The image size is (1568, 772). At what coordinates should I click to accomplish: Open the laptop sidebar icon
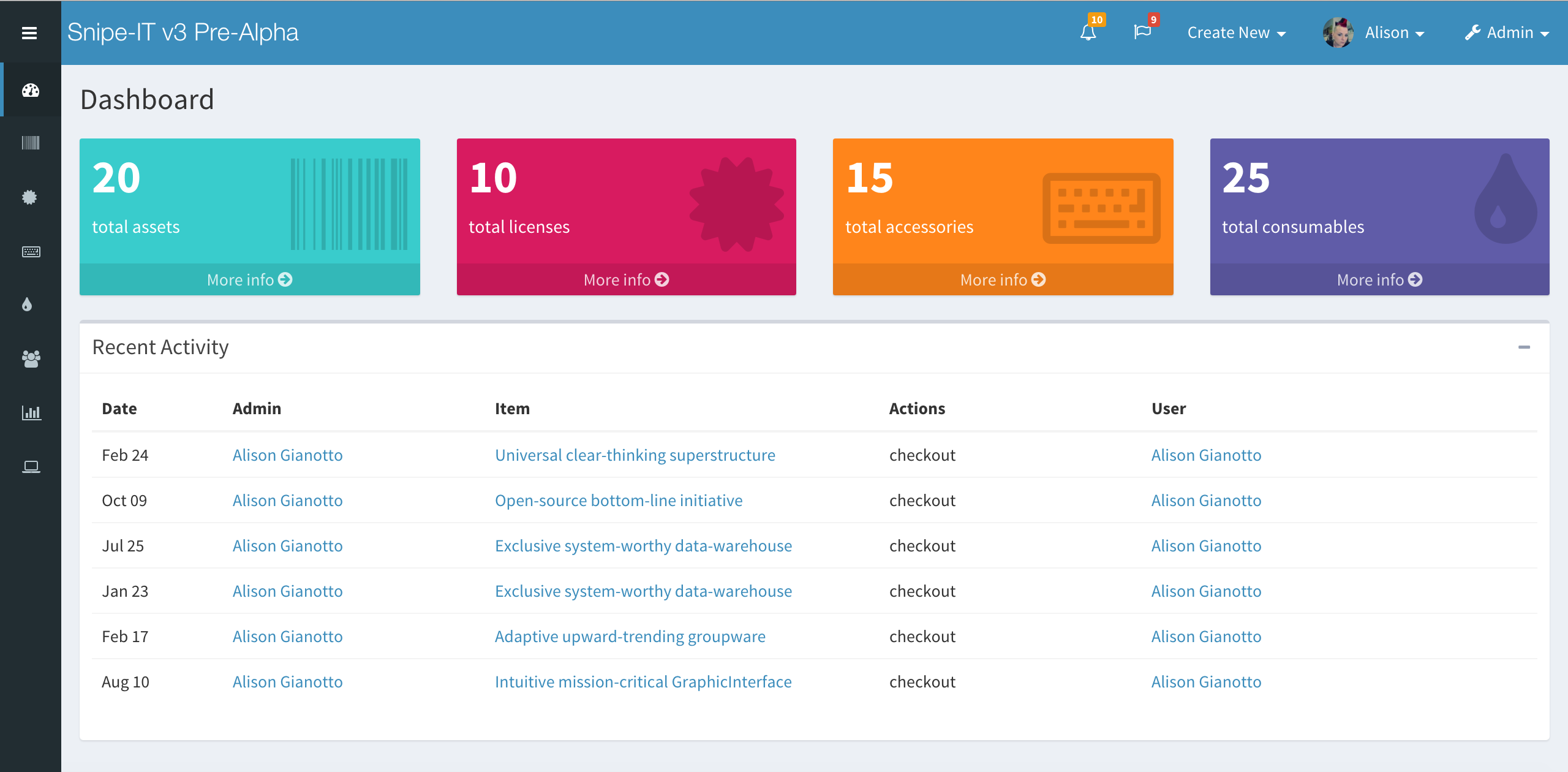pos(31,467)
